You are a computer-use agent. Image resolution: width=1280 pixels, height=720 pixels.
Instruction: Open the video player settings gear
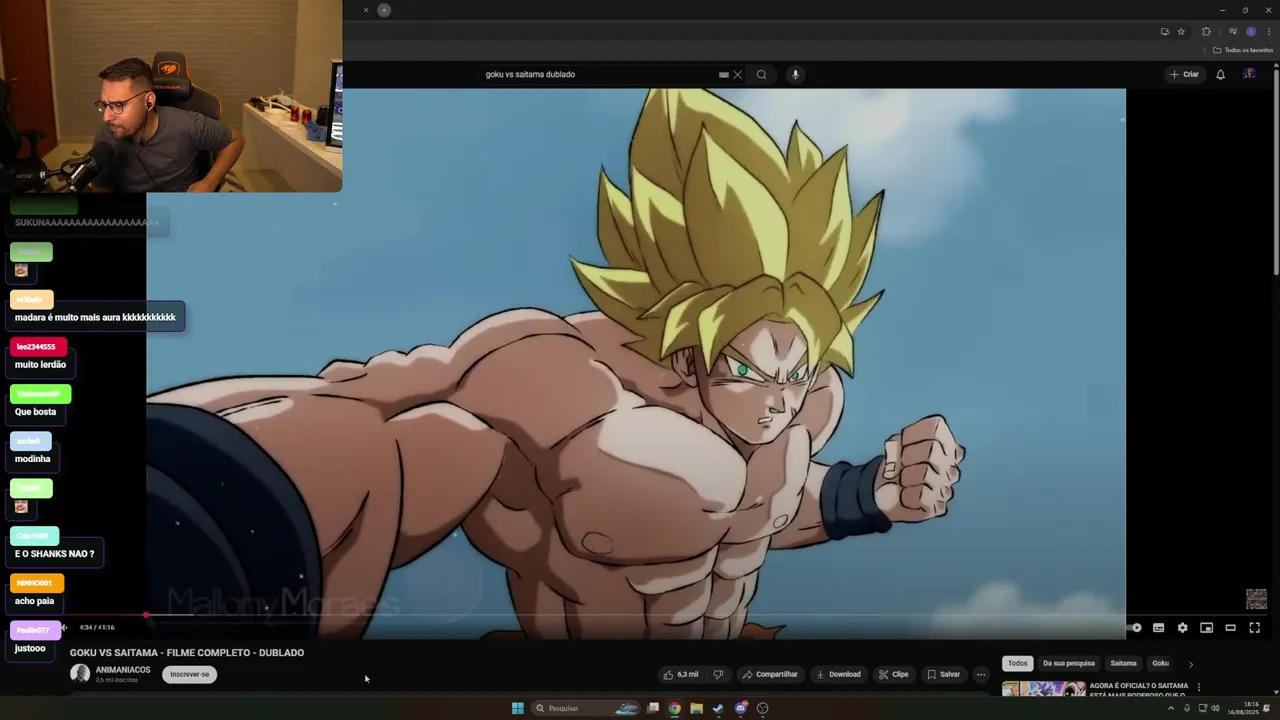pyautogui.click(x=1182, y=628)
